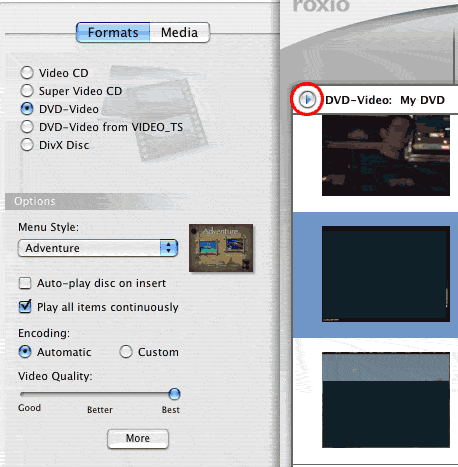Click the More button
The image size is (458, 467).
click(138, 438)
